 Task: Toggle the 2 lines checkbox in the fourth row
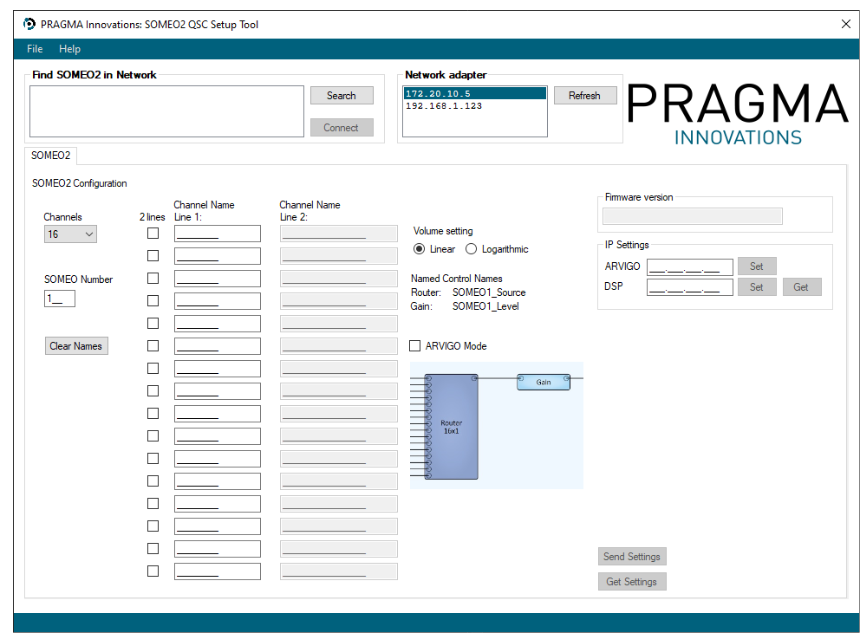[153, 300]
